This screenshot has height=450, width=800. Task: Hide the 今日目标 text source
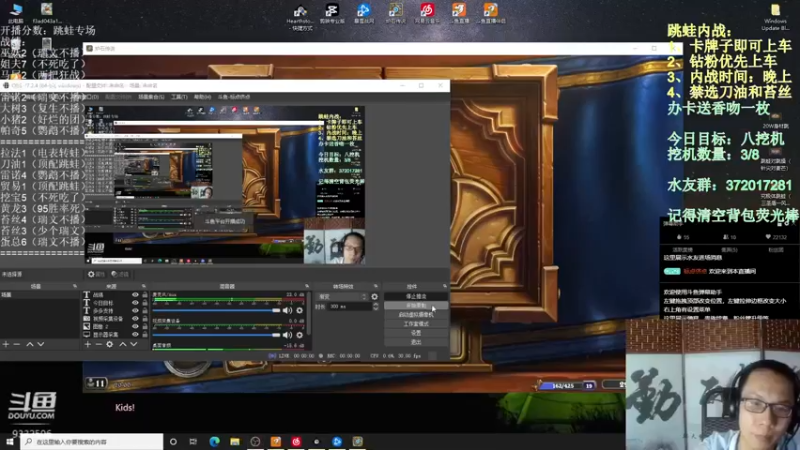click(135, 303)
